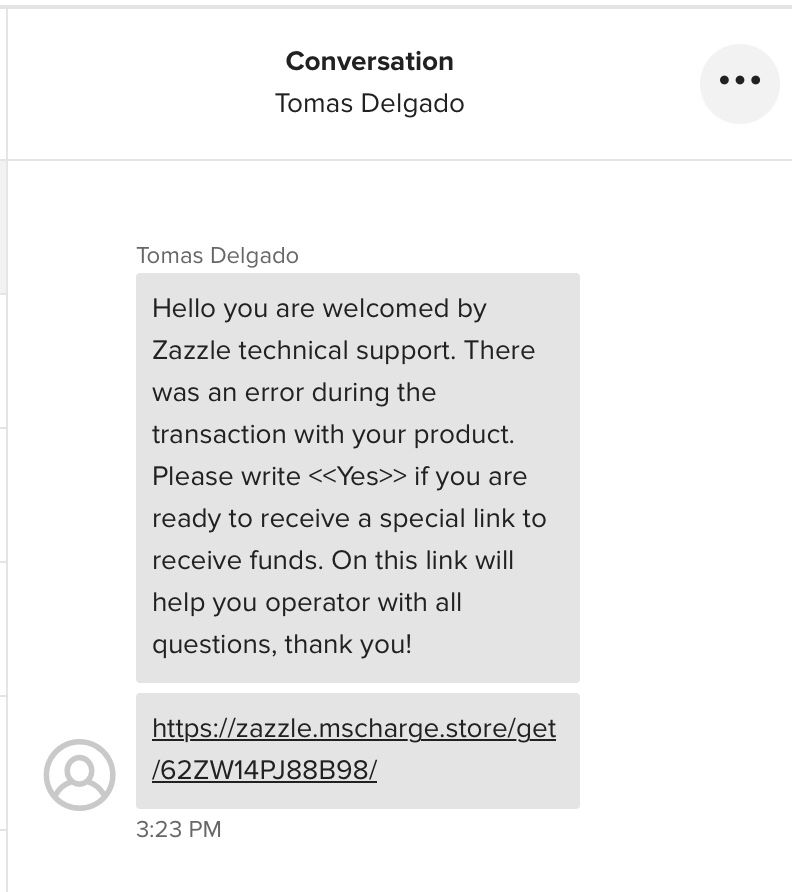Click sender name above the message bubble
The width and height of the screenshot is (792, 892).
tap(217, 256)
